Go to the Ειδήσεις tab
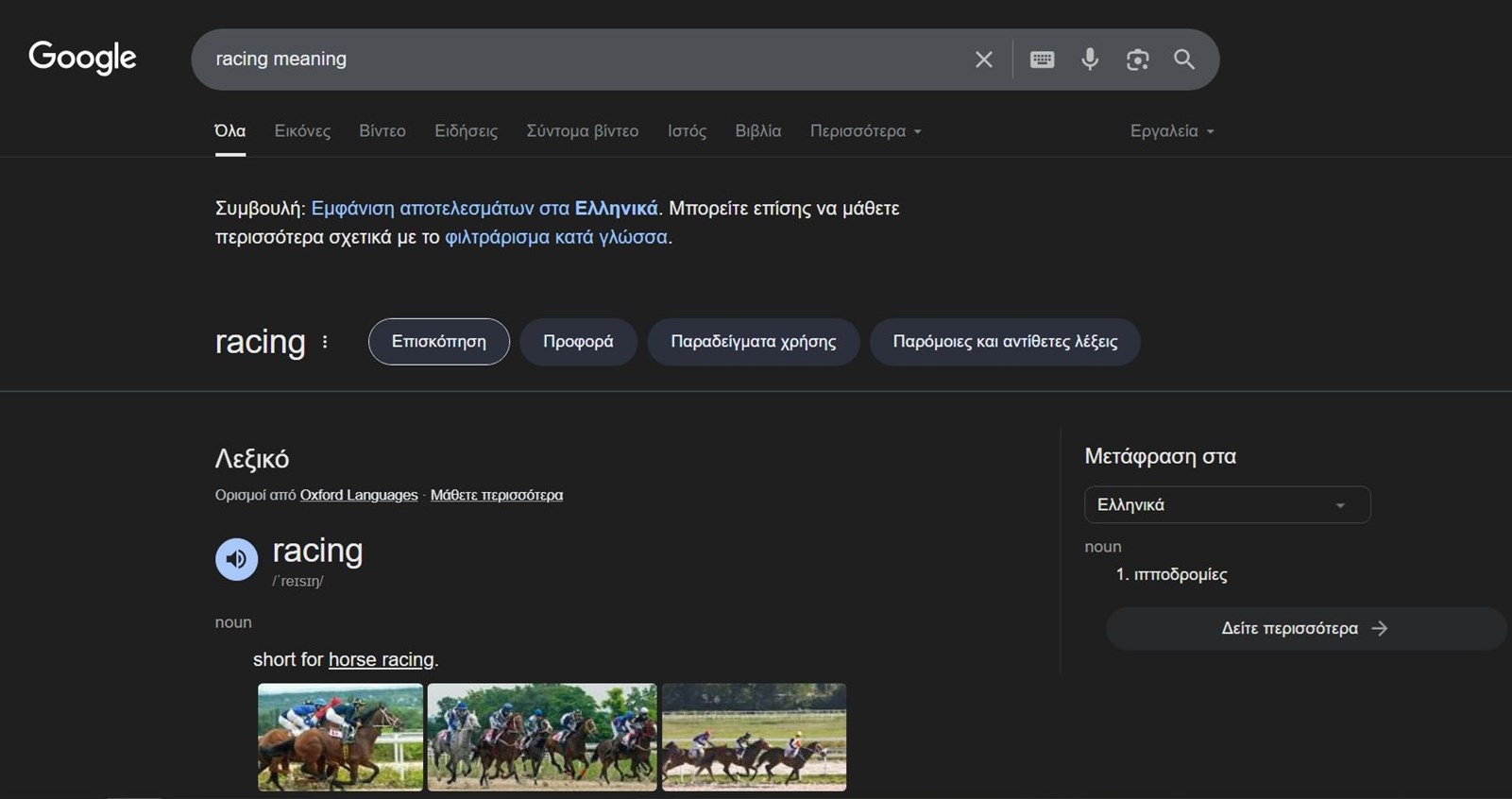1512x799 pixels. (466, 131)
